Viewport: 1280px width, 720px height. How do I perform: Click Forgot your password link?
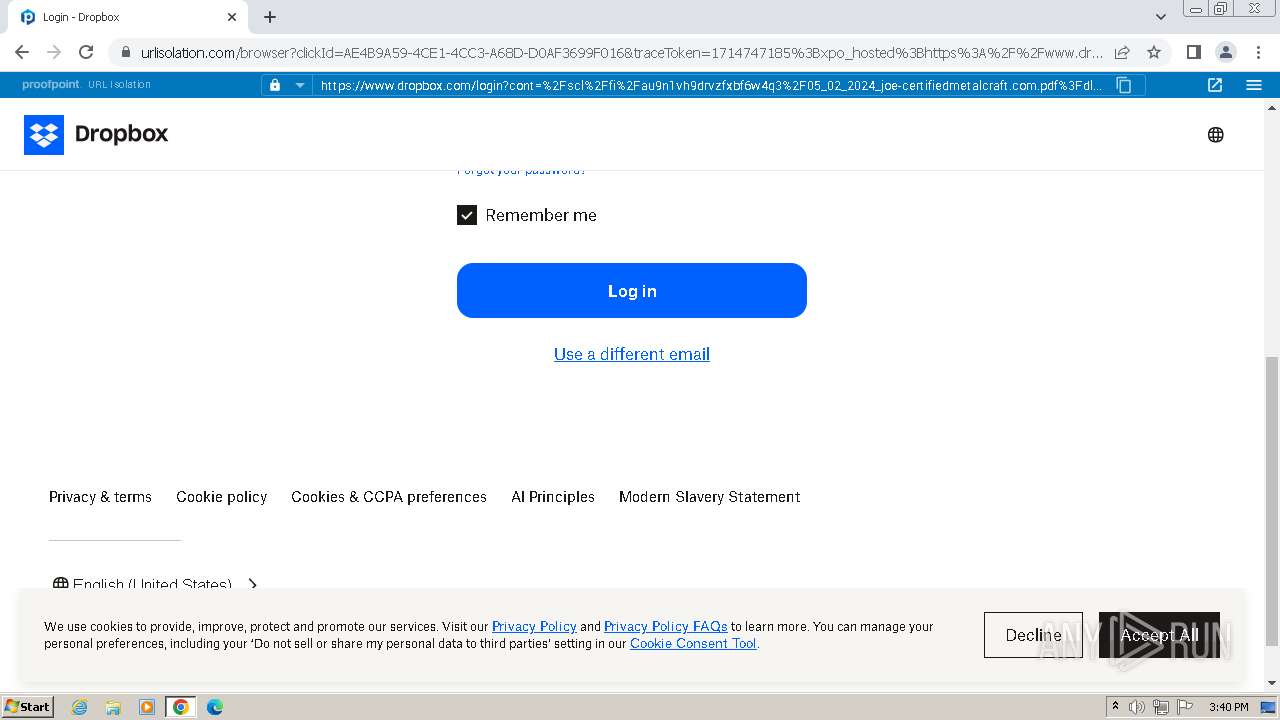coord(521,171)
